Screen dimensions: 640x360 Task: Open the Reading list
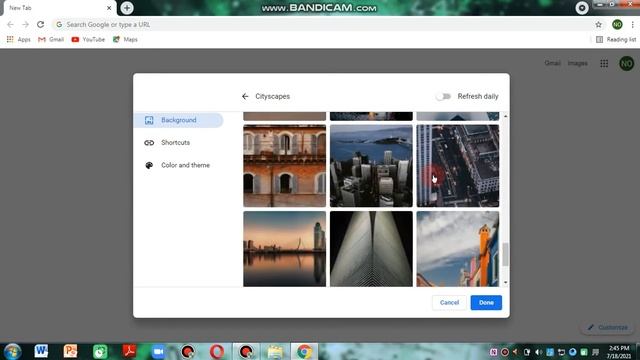pos(616,40)
